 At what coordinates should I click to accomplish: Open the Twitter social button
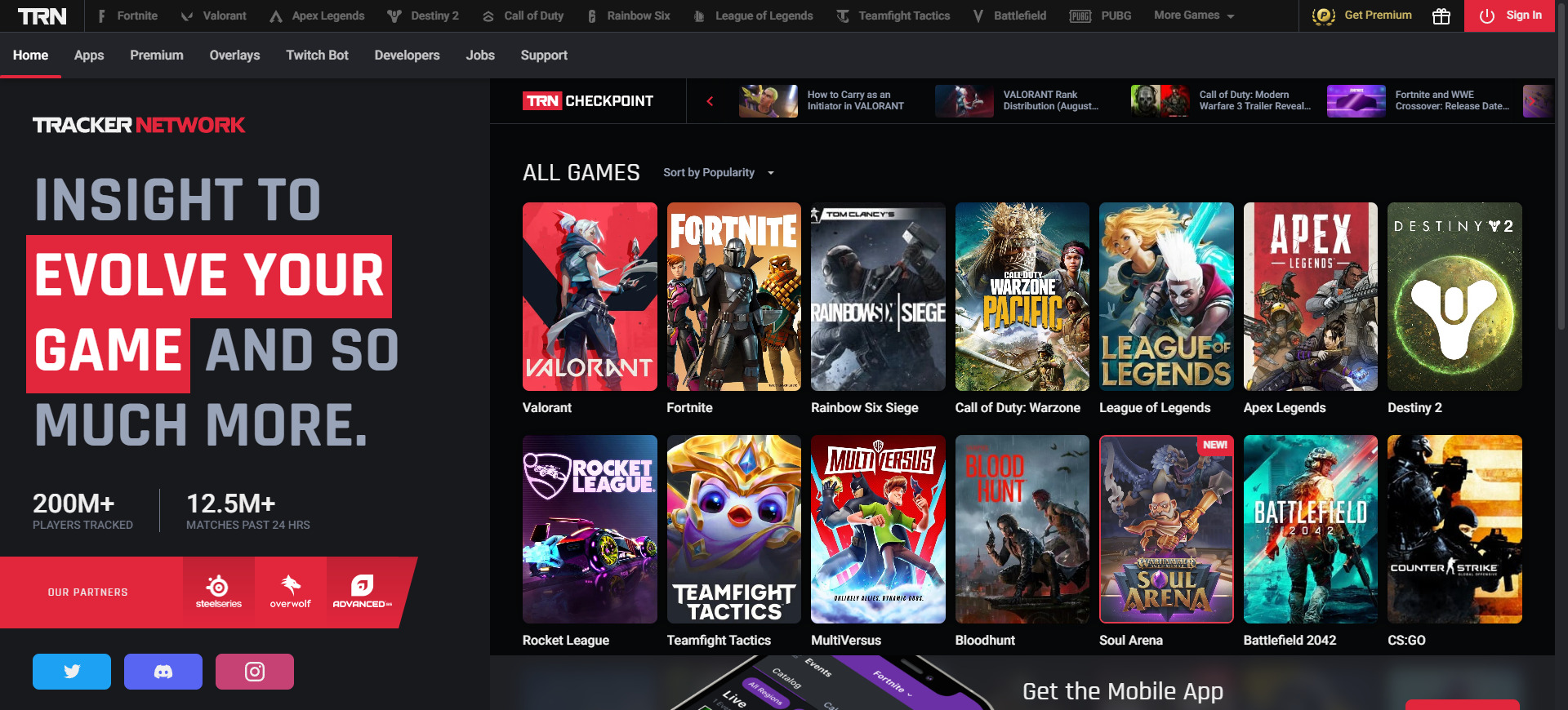coord(72,672)
